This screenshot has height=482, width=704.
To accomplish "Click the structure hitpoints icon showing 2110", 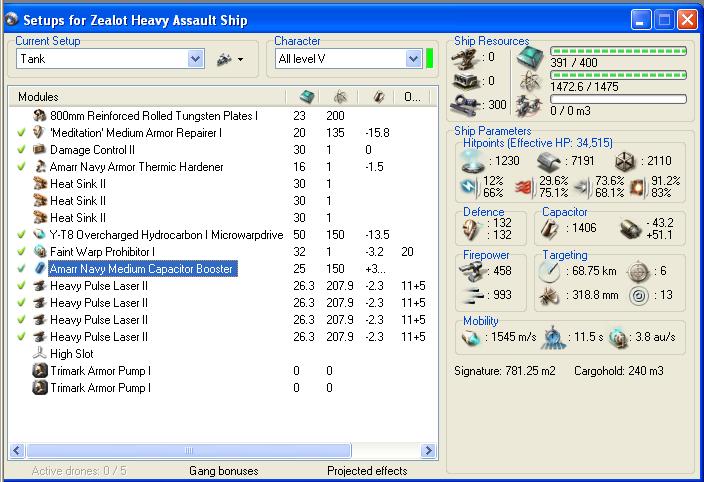I will pyautogui.click(x=625, y=162).
